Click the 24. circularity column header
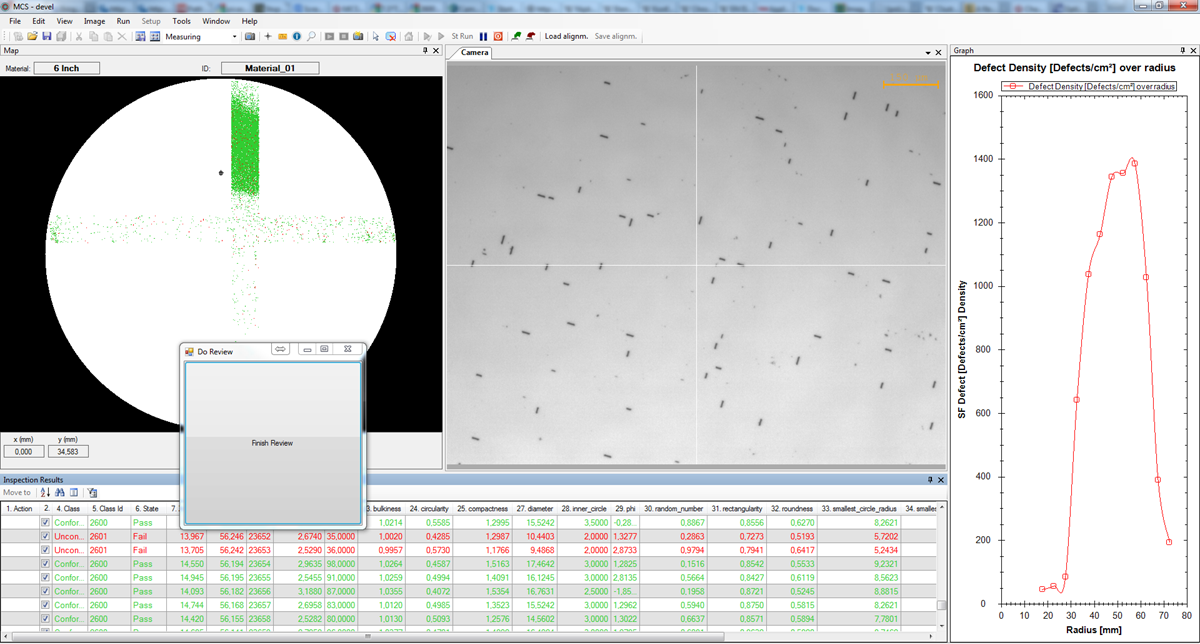This screenshot has height=644, width=1200. [427, 508]
